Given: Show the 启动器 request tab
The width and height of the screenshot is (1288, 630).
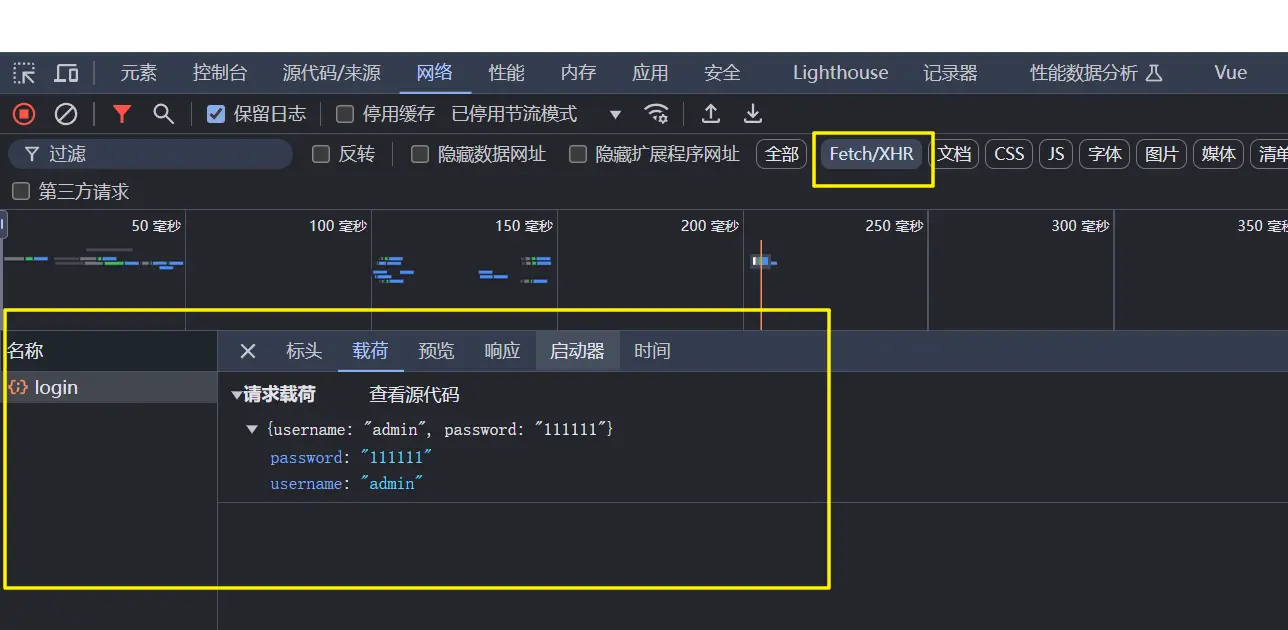Looking at the screenshot, I should [578, 351].
